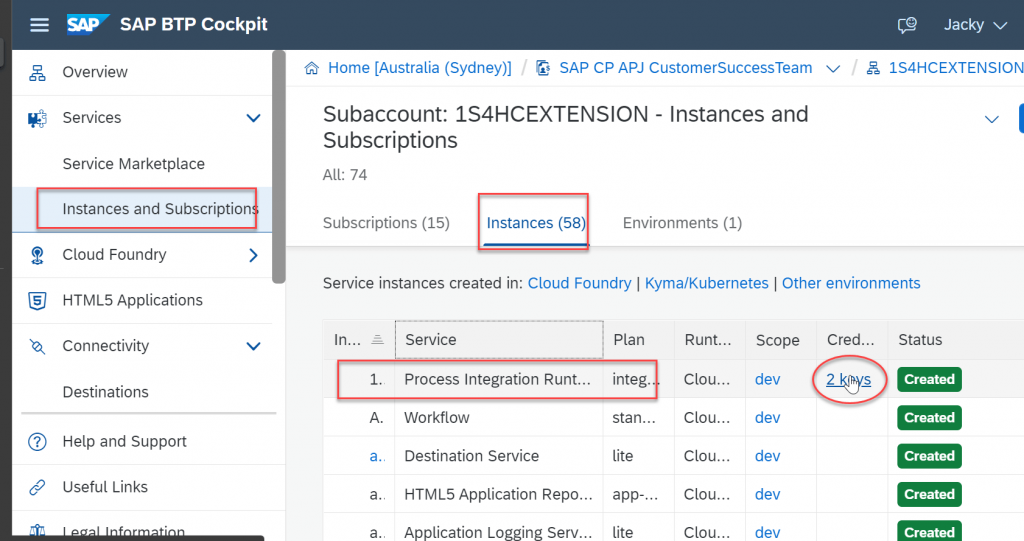The image size is (1024, 541).
Task: Select the Destination Service row
Action: click(x=673, y=456)
